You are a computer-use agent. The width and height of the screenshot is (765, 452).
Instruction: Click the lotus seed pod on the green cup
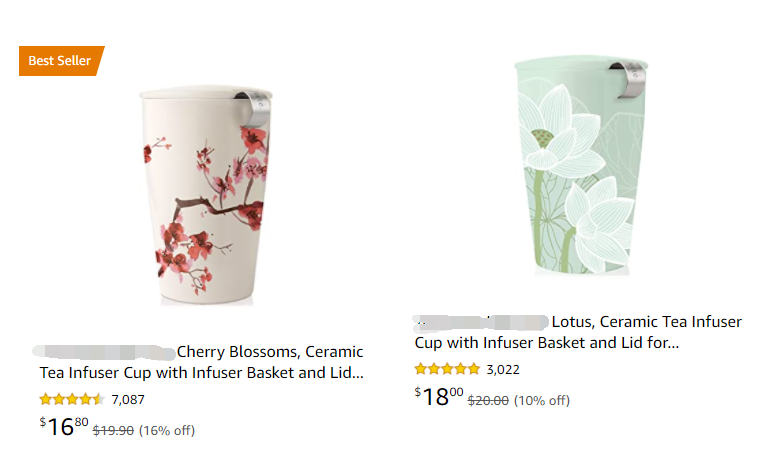(541, 138)
